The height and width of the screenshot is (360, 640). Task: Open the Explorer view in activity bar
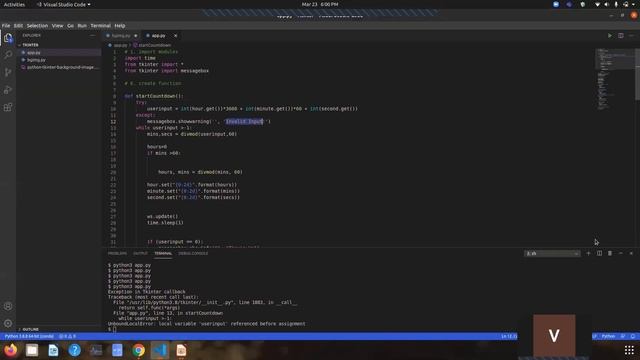coord(8,38)
